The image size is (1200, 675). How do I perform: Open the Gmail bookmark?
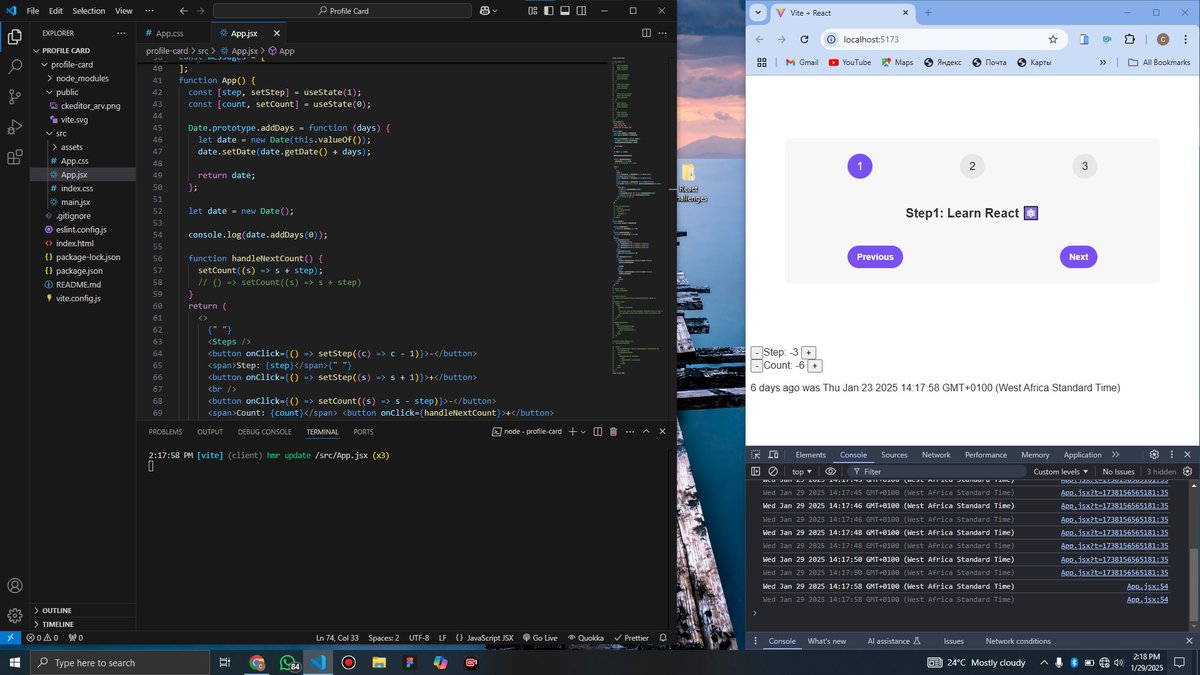point(801,62)
